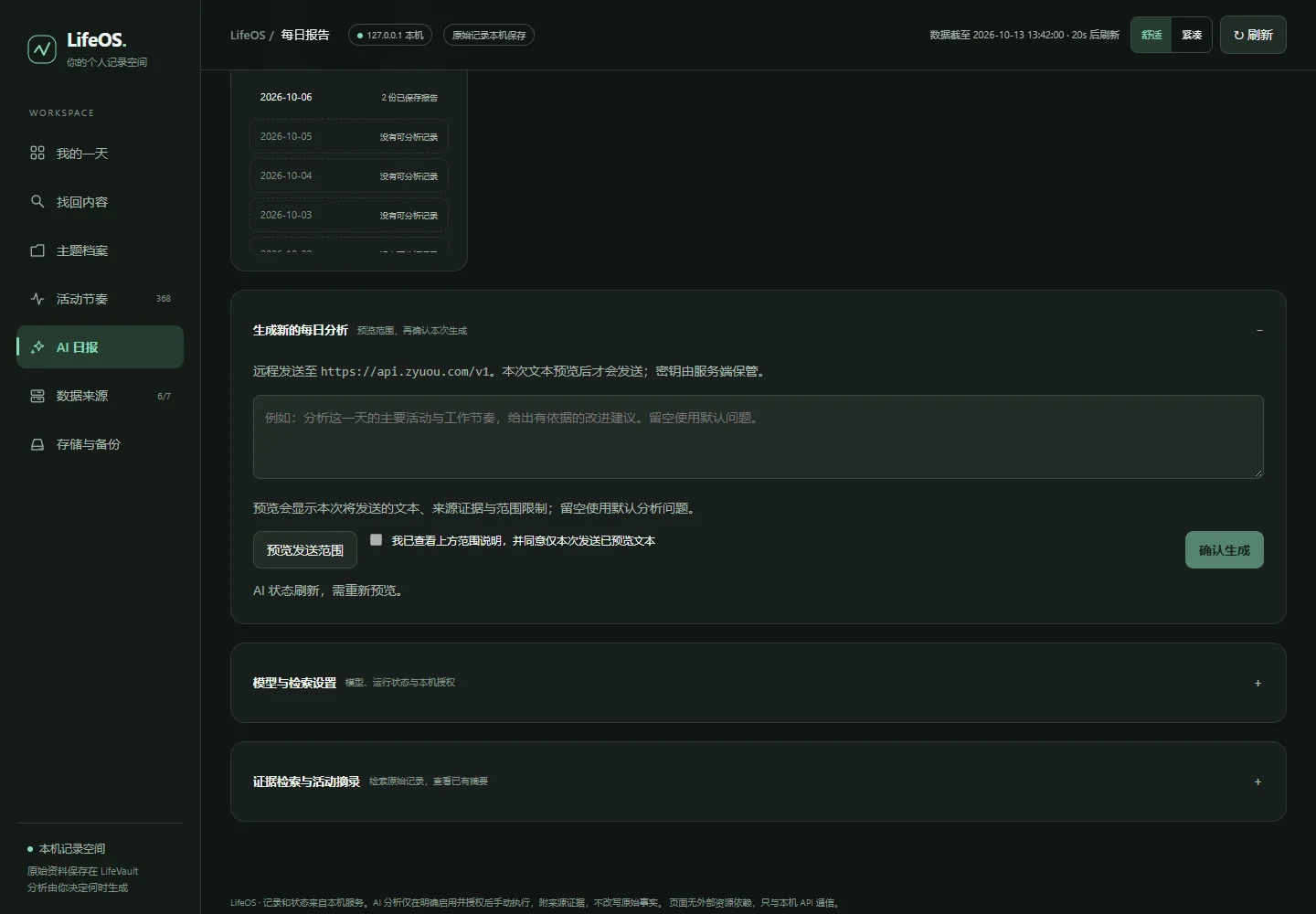
Task: Open 我的一天 grid icon in sidebar
Action: [37, 153]
